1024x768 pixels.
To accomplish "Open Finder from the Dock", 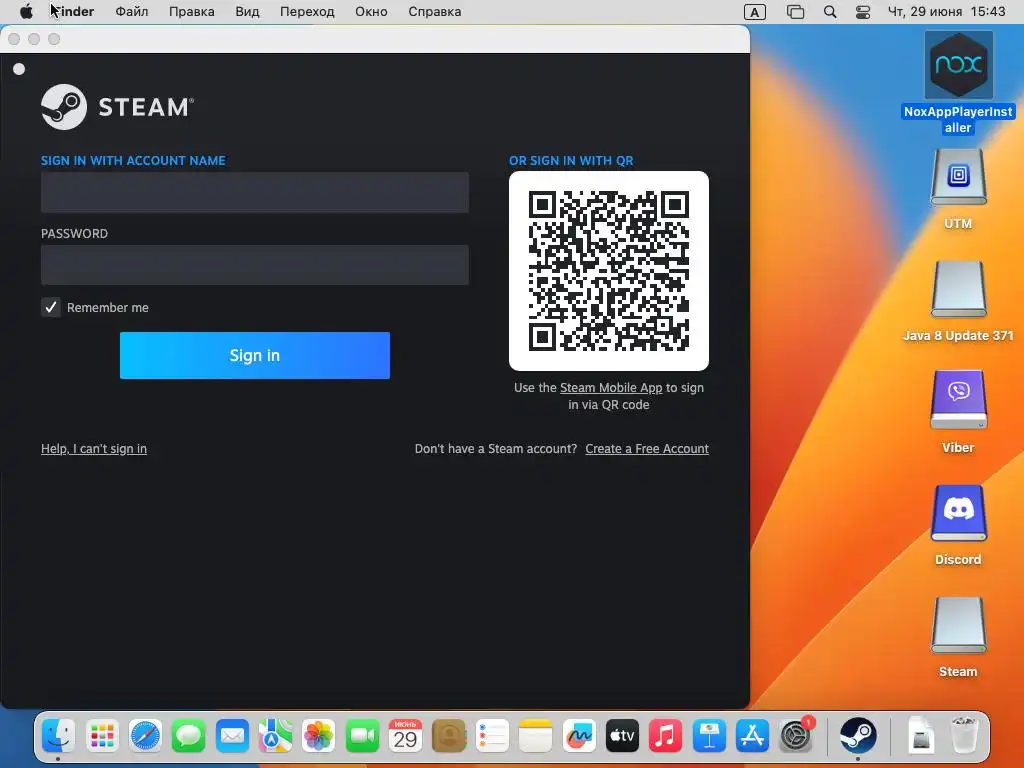I will (x=58, y=736).
